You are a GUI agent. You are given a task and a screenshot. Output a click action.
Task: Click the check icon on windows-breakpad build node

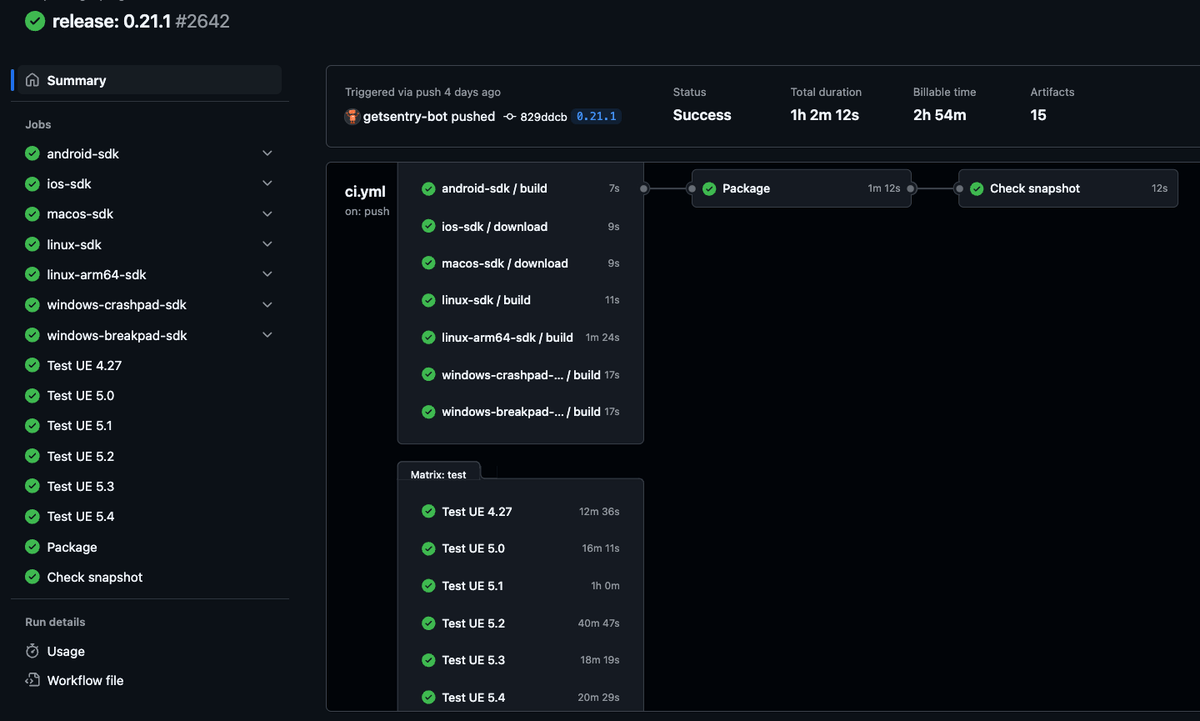(x=428, y=411)
